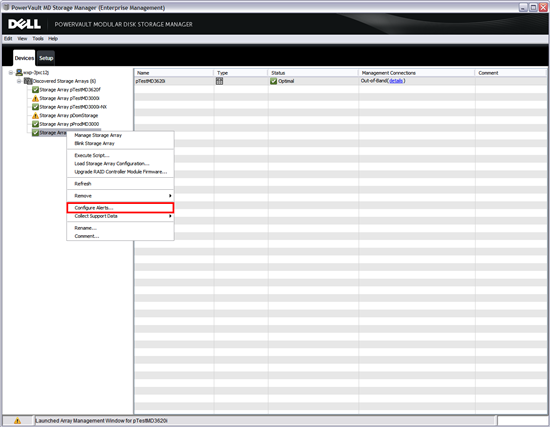This screenshot has height=427, width=550.
Task: Click green check icon beside pProdMD3000
Action: (x=35, y=124)
